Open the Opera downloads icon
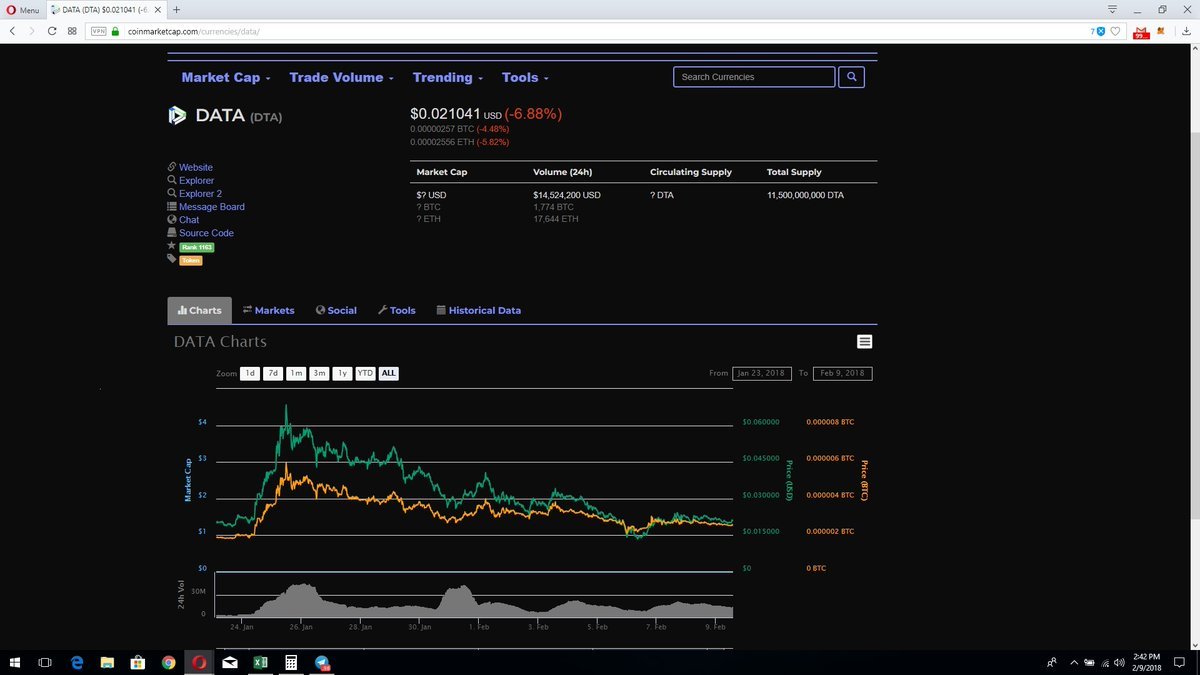 (1186, 31)
